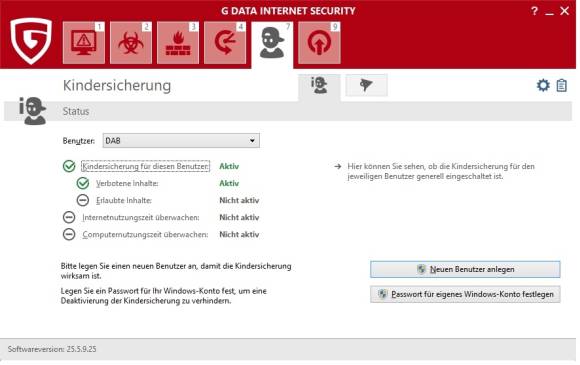This screenshot has height=365, width=580.
Task: Open the Autostart Manager power icon
Action: [319, 43]
